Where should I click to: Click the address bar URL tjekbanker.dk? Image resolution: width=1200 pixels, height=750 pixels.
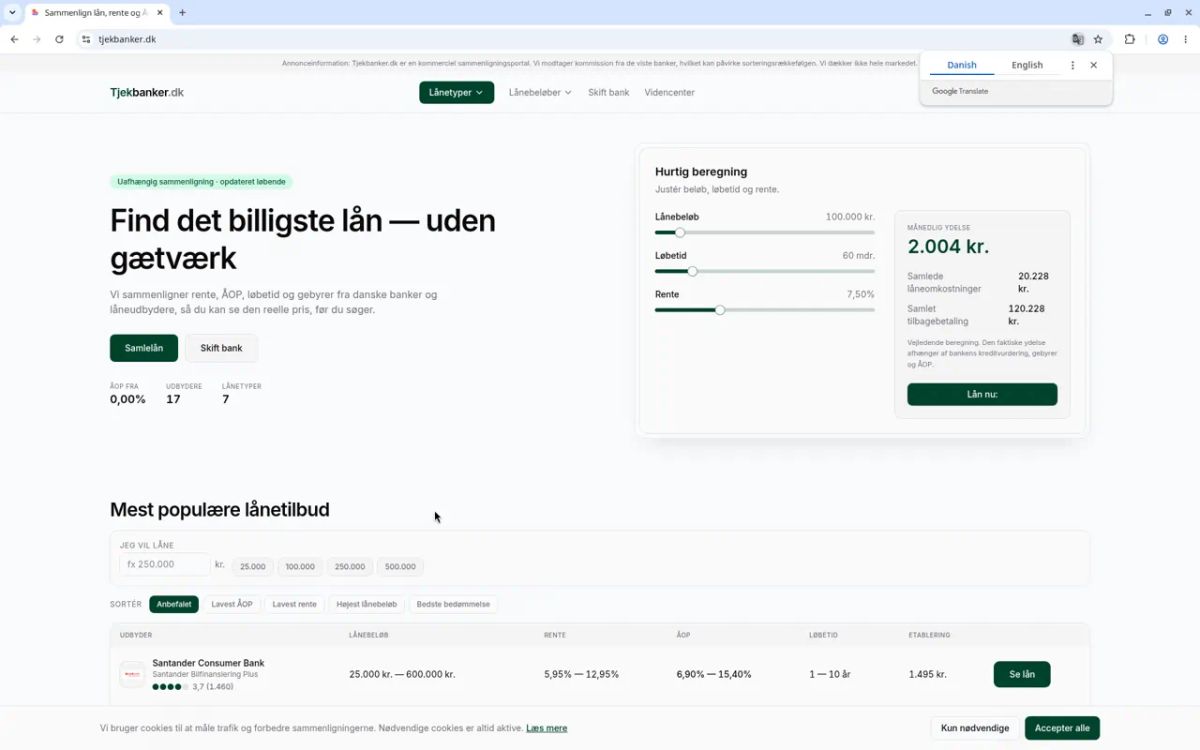(127, 39)
